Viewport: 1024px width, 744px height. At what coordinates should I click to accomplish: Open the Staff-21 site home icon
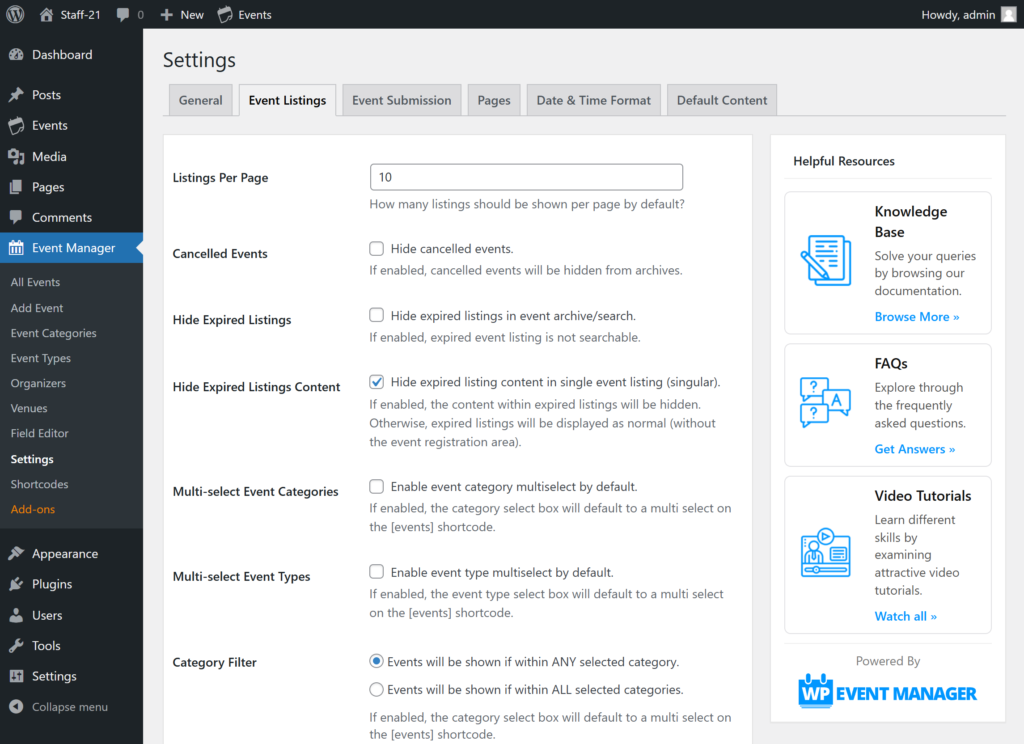47,14
